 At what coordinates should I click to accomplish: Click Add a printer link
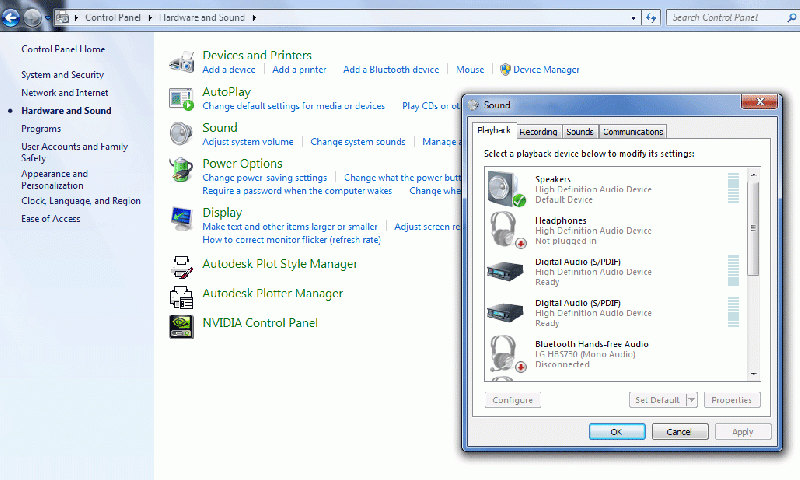coord(299,69)
